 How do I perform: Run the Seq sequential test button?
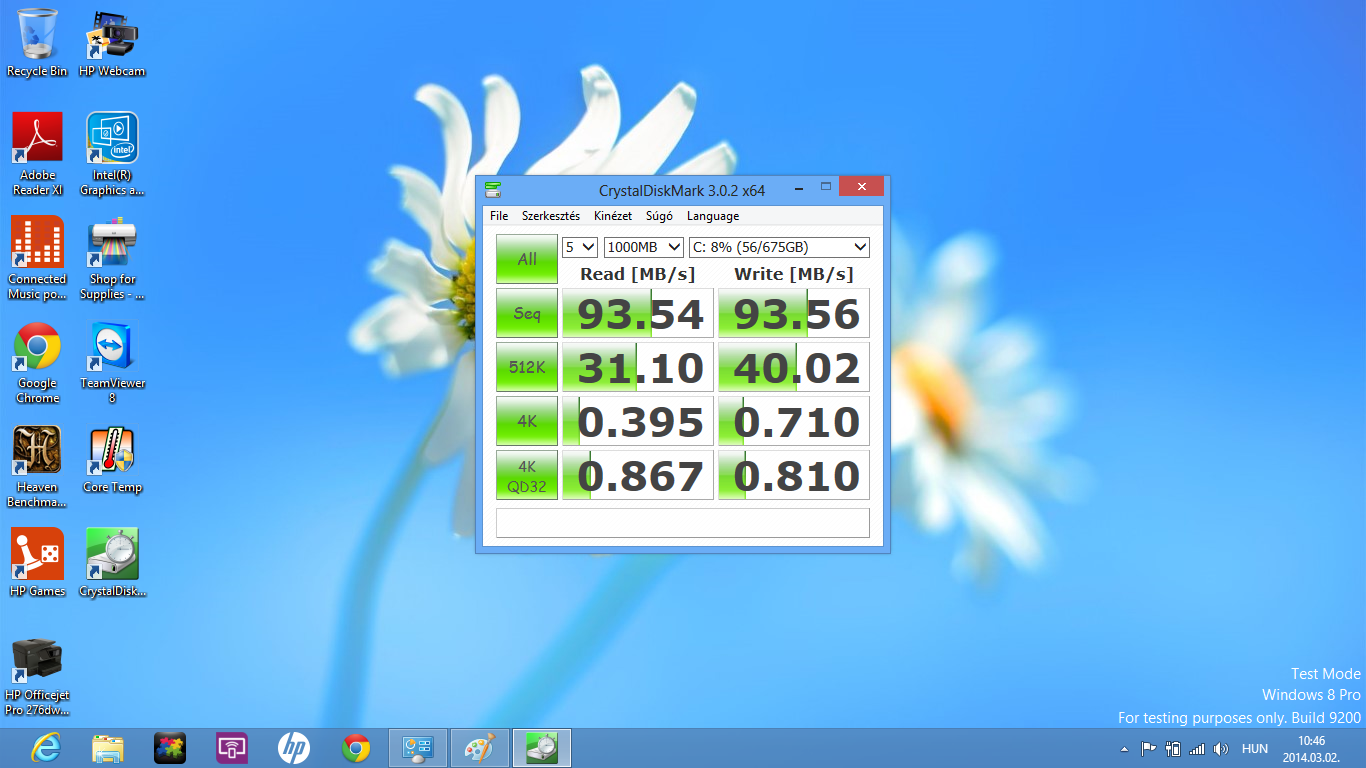click(x=527, y=313)
